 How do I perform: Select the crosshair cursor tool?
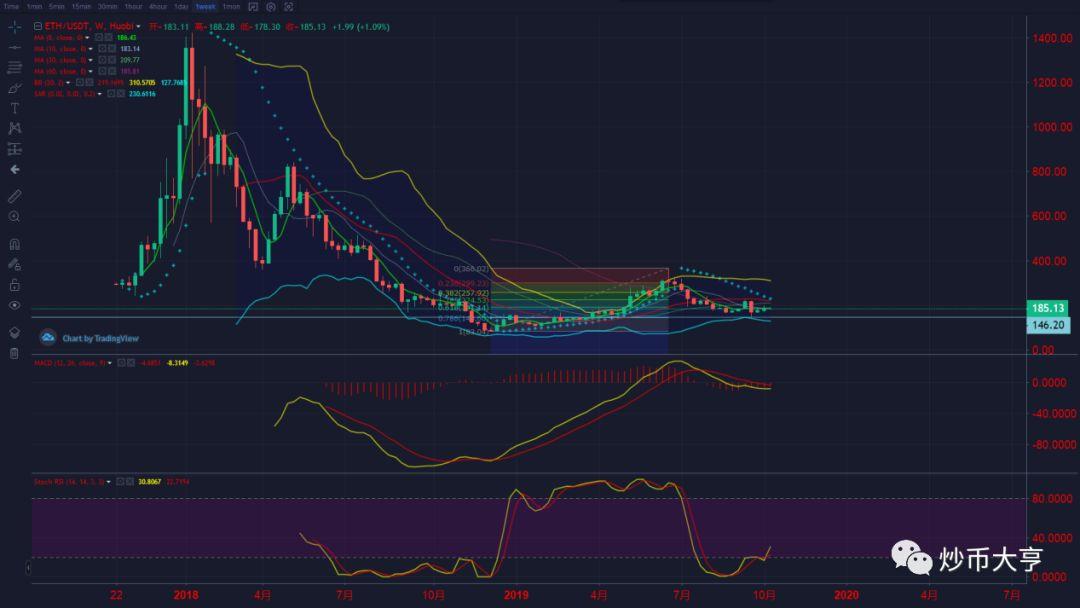15,27
